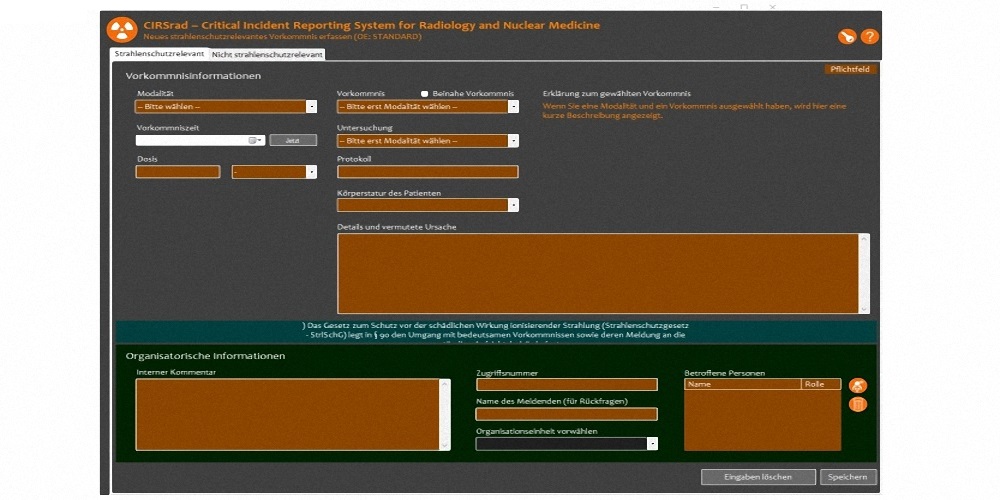This screenshot has height=500, width=1000.
Task: Add an affected person with person icon
Action: [x=857, y=385]
